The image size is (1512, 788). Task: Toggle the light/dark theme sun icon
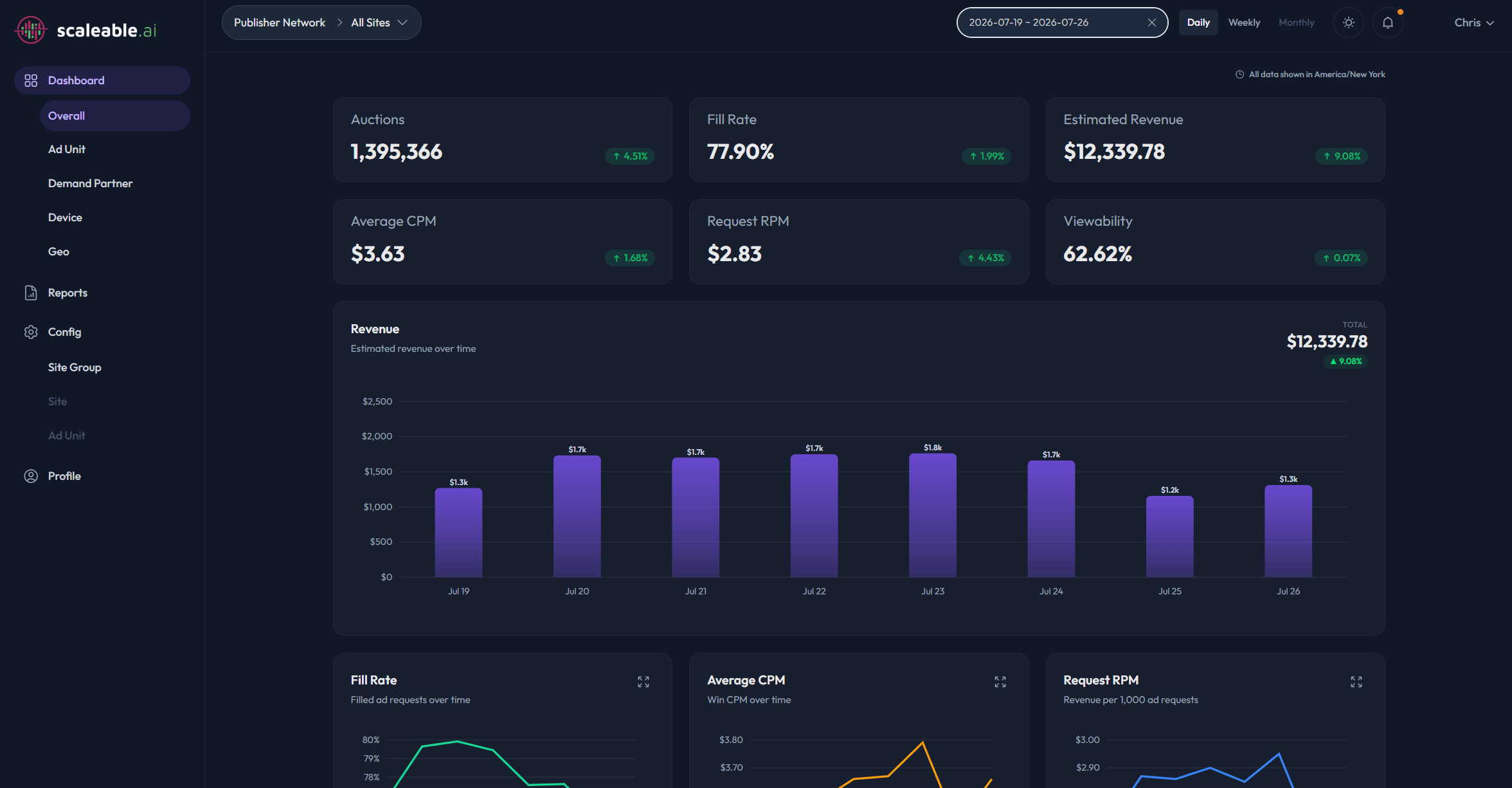point(1349,23)
